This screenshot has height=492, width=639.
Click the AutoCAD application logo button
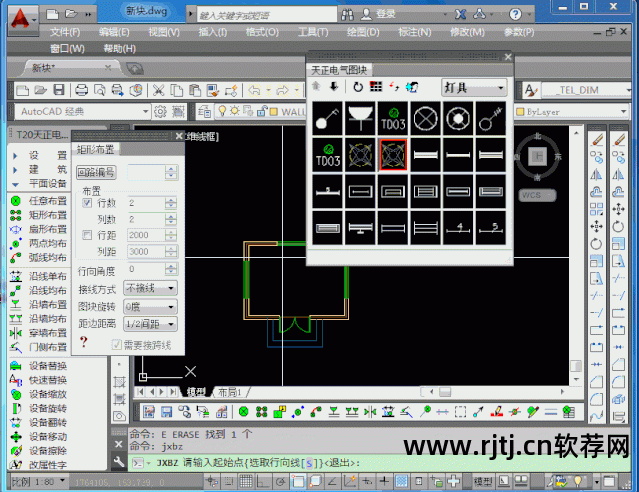coord(24,16)
